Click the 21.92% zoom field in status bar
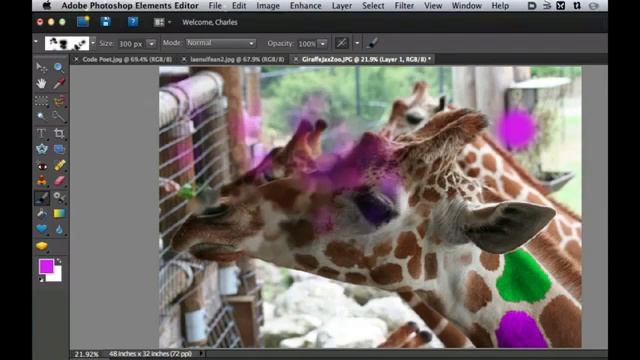The image size is (640, 360). tap(87, 354)
